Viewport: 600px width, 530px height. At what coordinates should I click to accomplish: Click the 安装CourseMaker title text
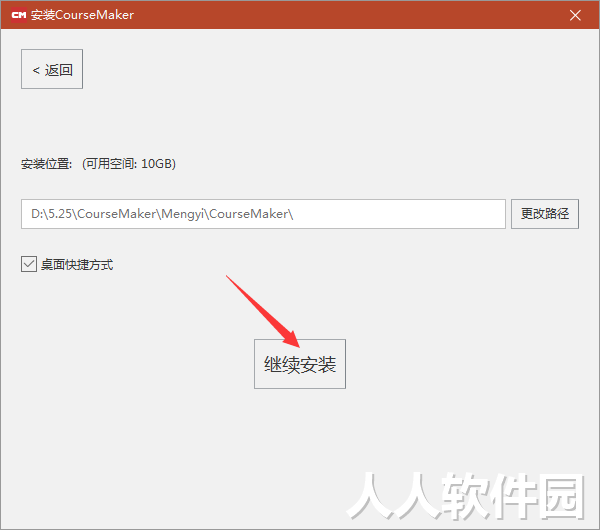(82, 15)
